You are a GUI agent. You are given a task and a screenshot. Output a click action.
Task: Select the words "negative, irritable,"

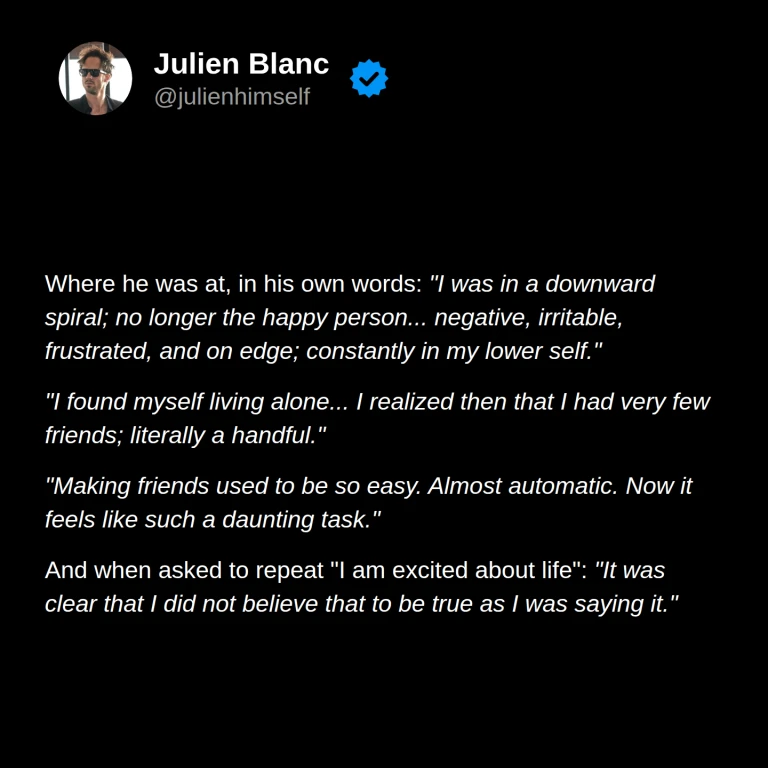[x=528, y=318]
